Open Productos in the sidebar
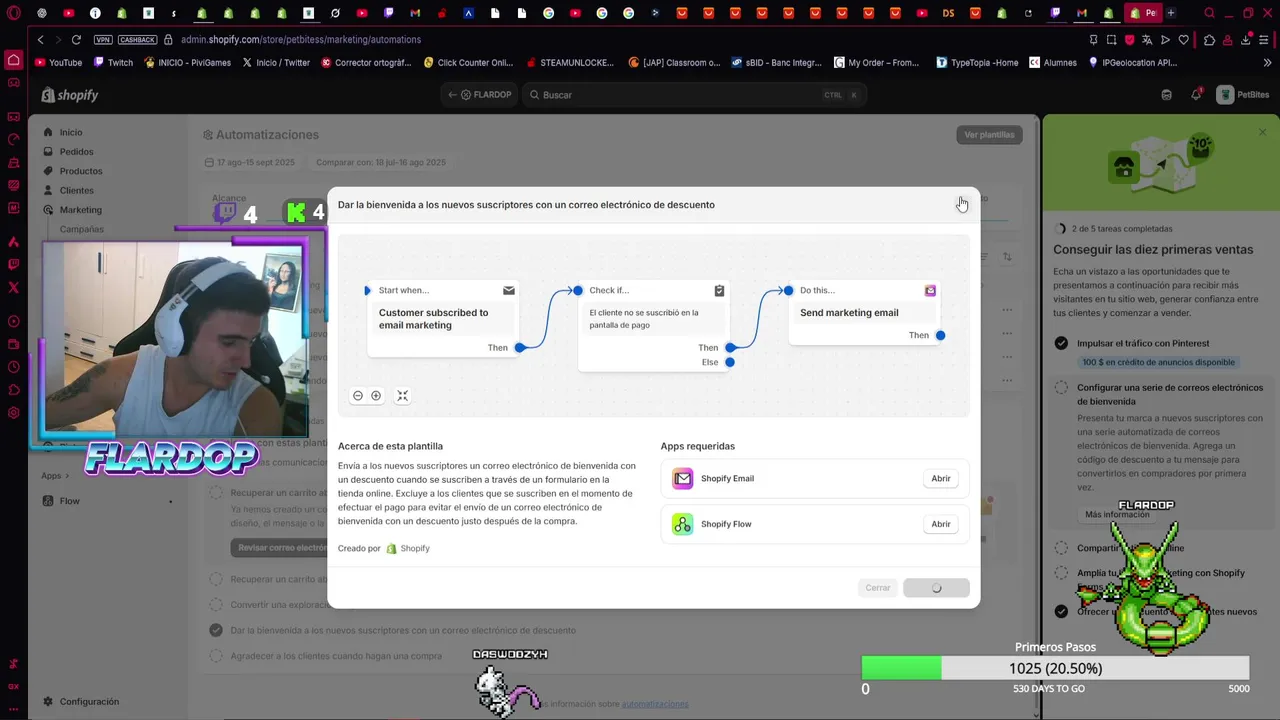The height and width of the screenshot is (720, 1280). click(x=80, y=171)
